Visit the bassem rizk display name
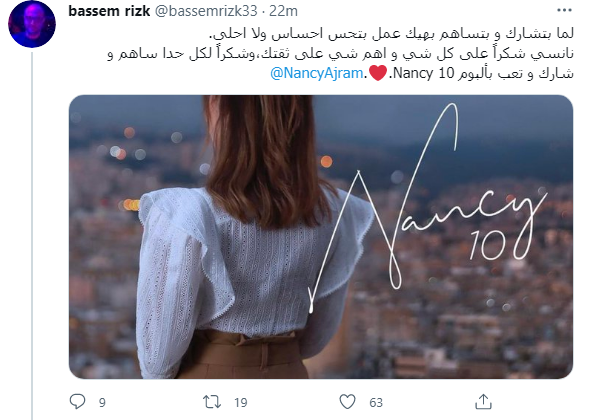Screen dimensions: 589x420 tap(109, 11)
